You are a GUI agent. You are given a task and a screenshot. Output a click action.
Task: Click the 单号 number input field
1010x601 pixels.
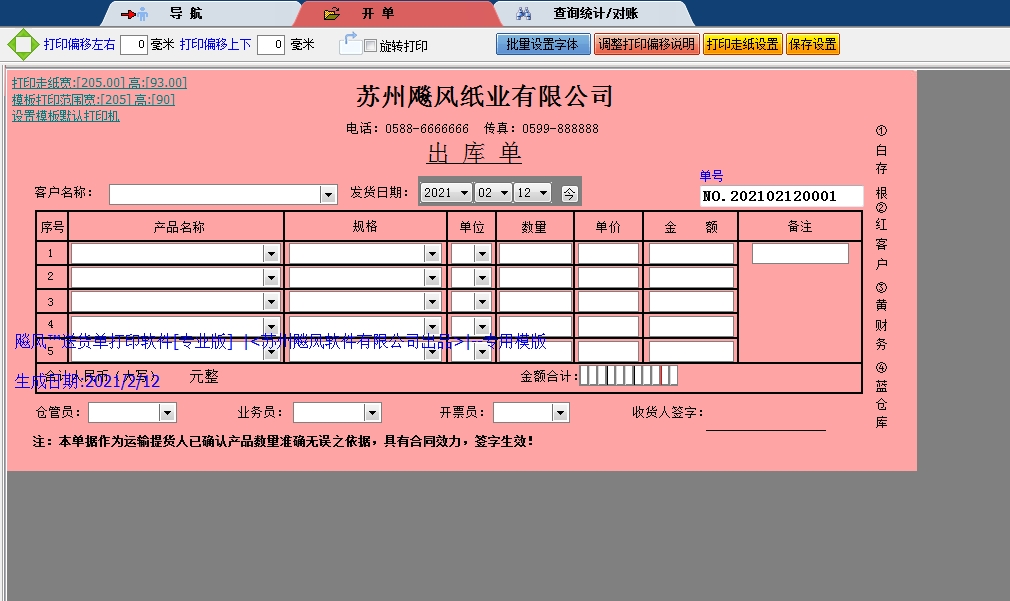point(781,196)
